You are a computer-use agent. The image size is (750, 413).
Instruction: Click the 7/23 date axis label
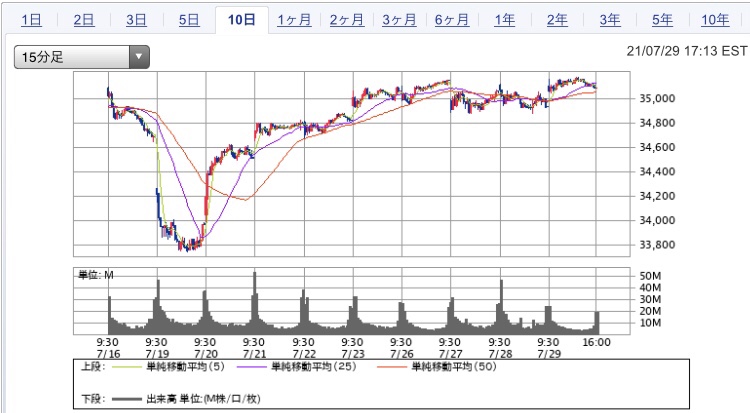(x=353, y=355)
